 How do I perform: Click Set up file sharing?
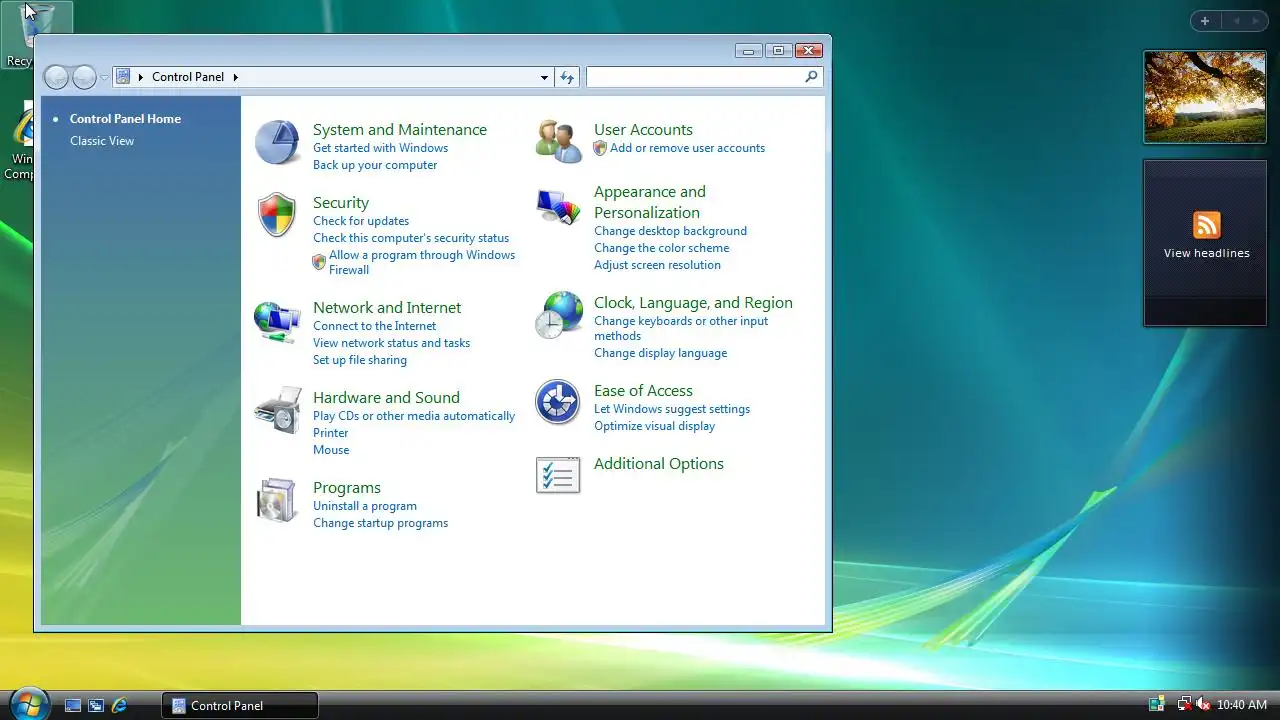[360, 360]
